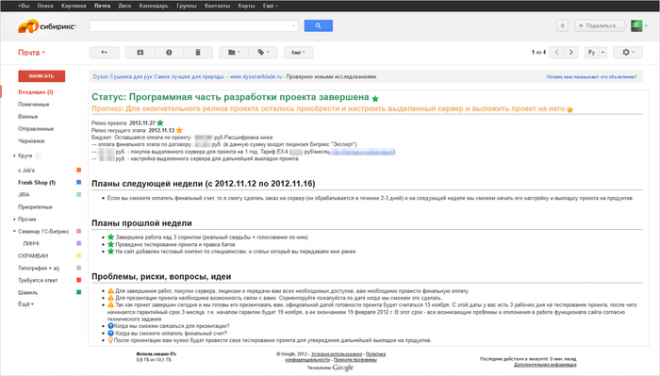Click the green square of Шамиль label
The width and height of the screenshot is (660, 376).
[78, 292]
